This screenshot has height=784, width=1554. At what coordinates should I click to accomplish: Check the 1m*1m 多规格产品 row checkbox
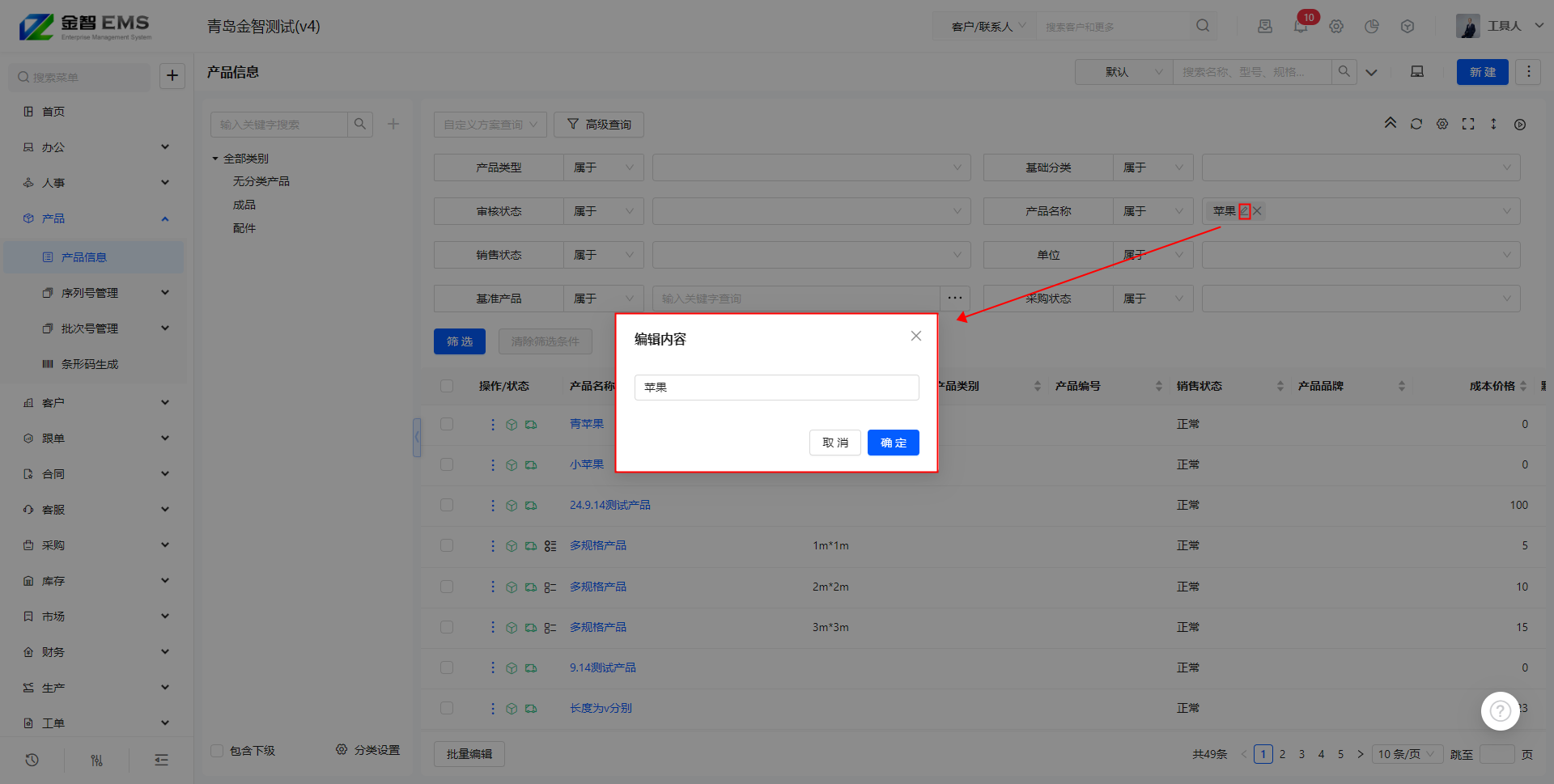[x=447, y=545]
